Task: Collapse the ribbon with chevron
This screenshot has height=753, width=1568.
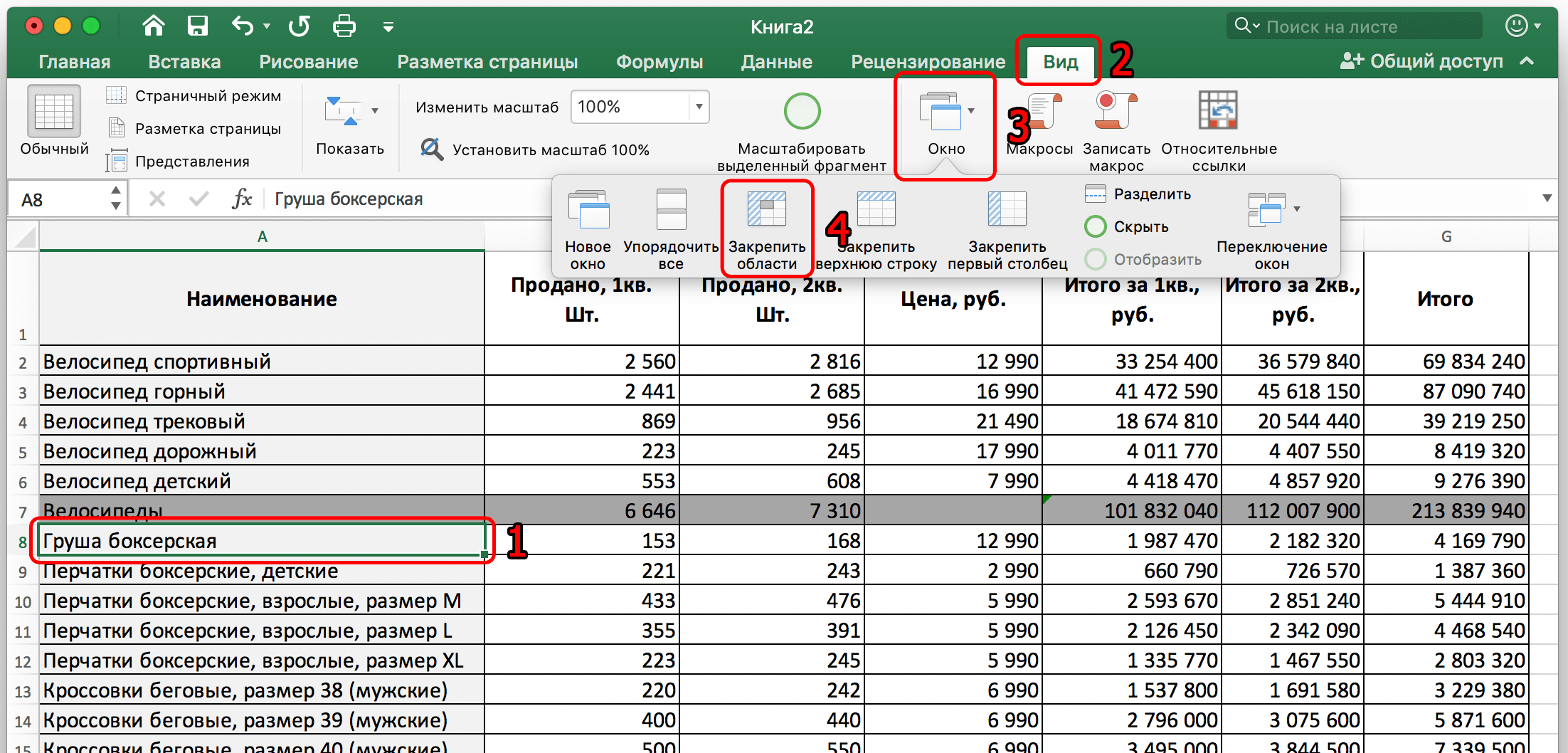Action: (x=1527, y=61)
